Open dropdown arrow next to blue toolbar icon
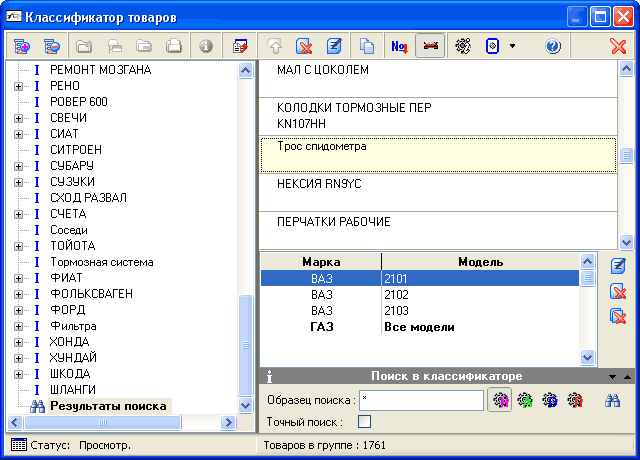Image resolution: width=640 pixels, height=460 pixels. 513,46
